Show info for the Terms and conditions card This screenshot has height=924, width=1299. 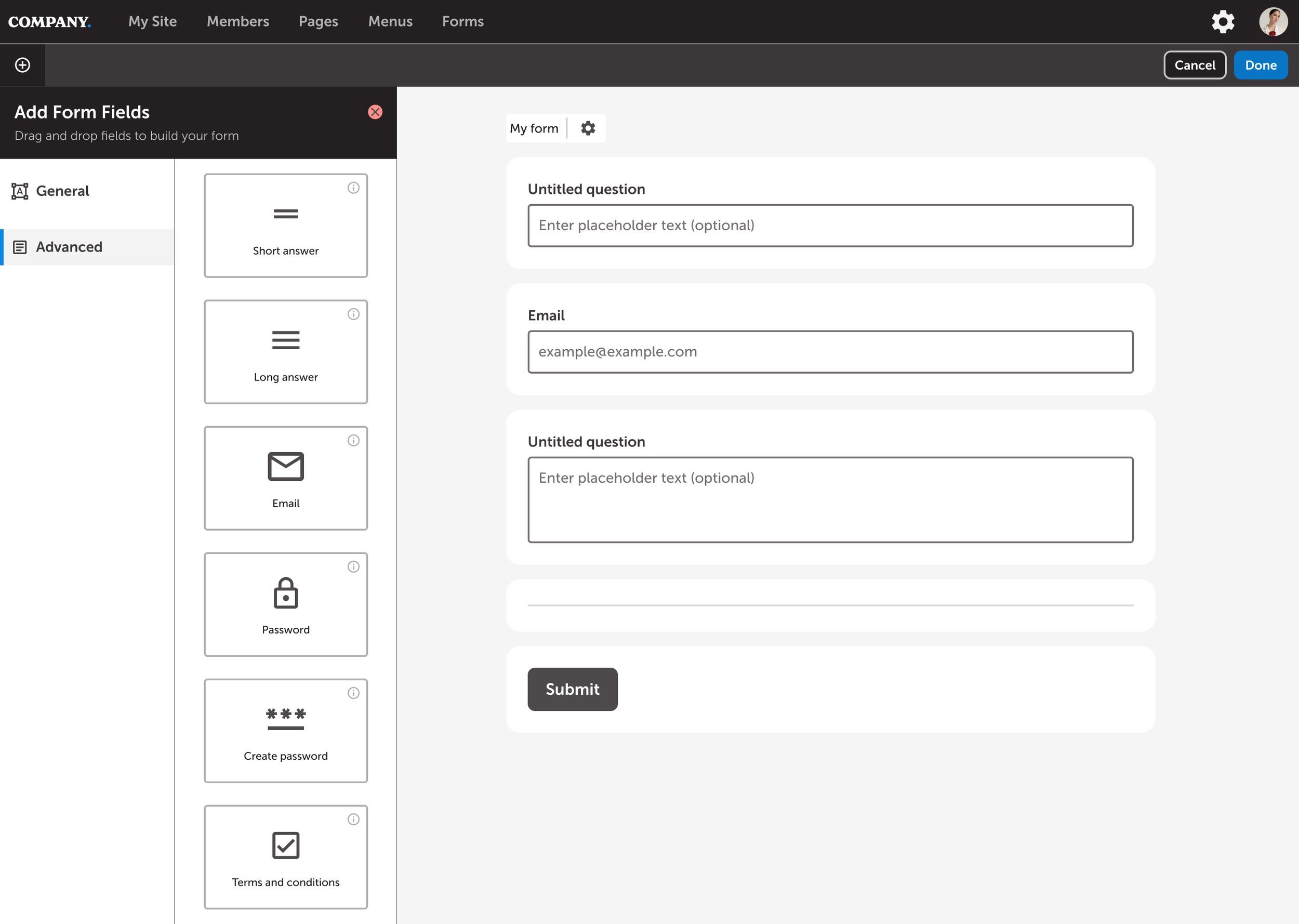pos(353,820)
